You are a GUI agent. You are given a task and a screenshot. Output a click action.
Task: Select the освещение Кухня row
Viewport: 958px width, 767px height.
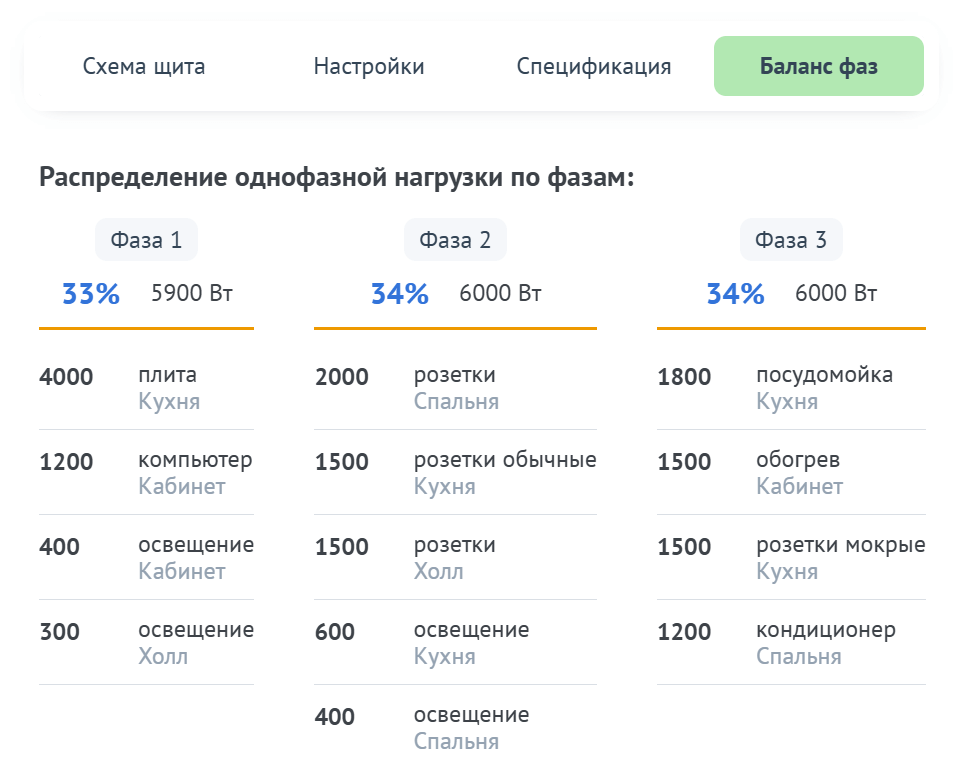click(x=455, y=642)
